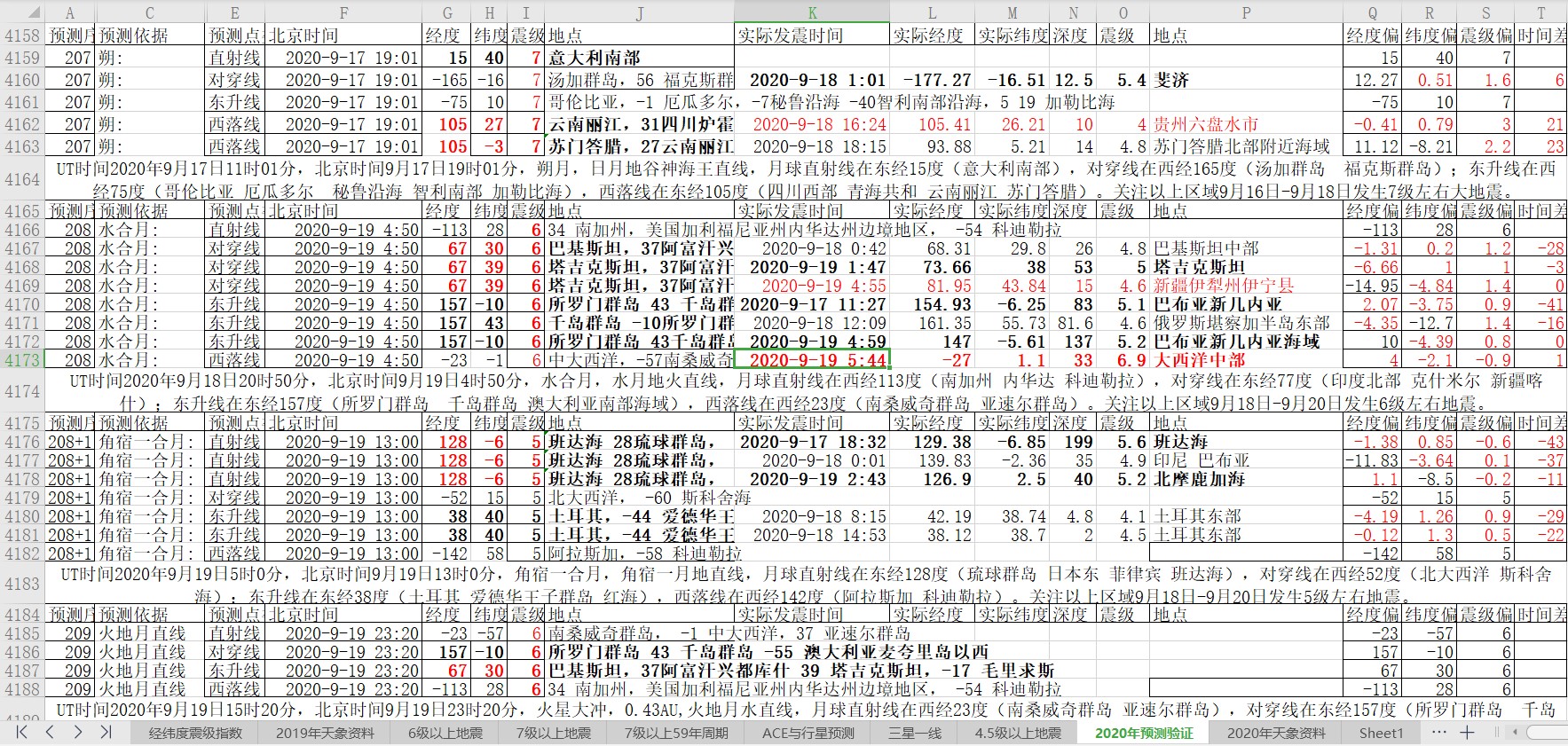Viewport: 1568px width, 746px height.
Task: Add a new sheet with the plus icon
Action: point(1467,733)
